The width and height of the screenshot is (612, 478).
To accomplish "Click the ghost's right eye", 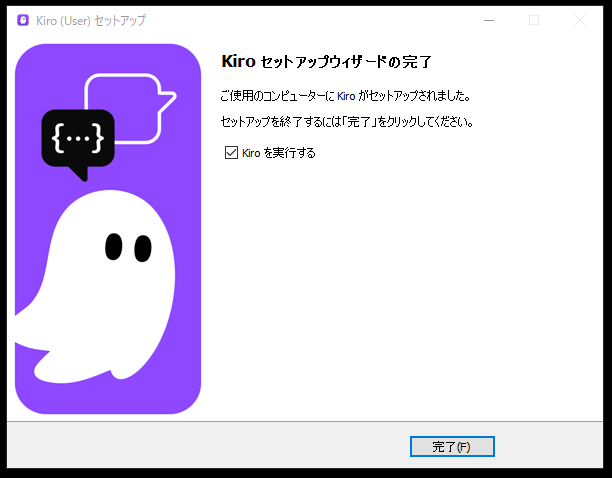I will pos(142,245).
